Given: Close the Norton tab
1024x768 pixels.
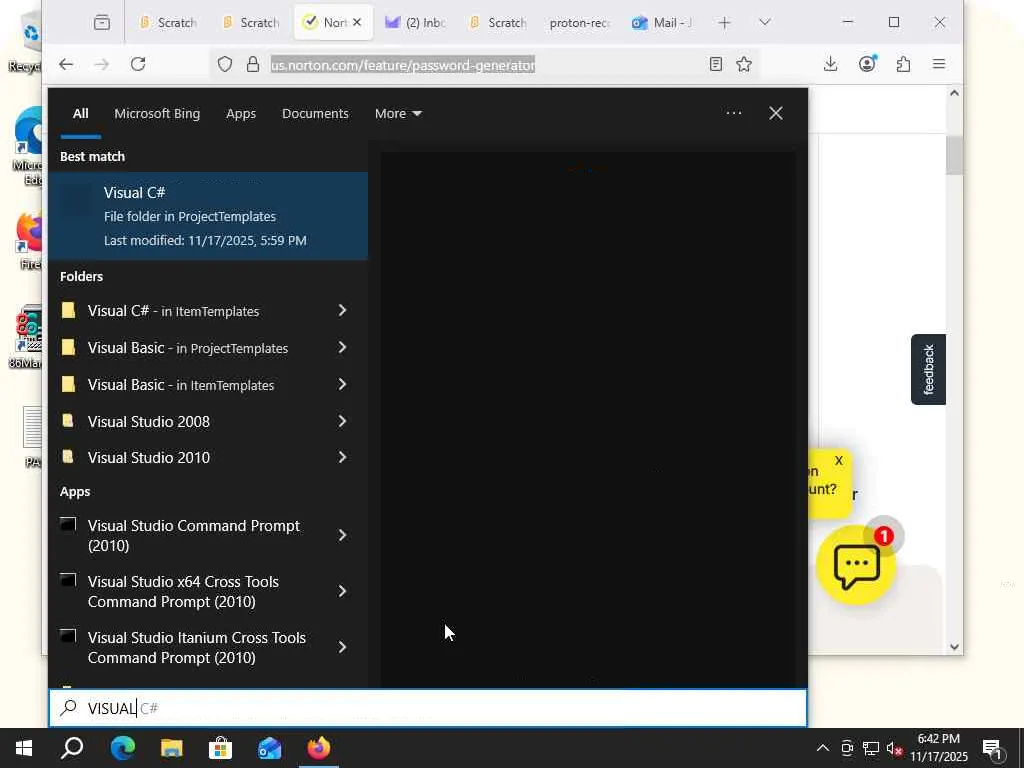Looking at the screenshot, I should click(x=357, y=22).
